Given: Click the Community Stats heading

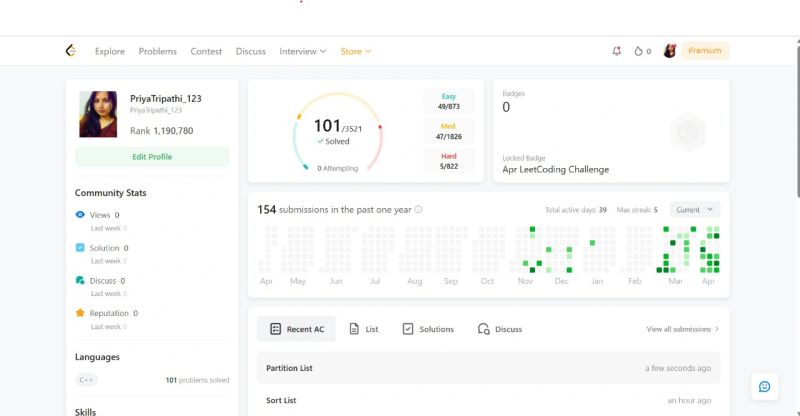Looking at the screenshot, I should pyautogui.click(x=110, y=192).
